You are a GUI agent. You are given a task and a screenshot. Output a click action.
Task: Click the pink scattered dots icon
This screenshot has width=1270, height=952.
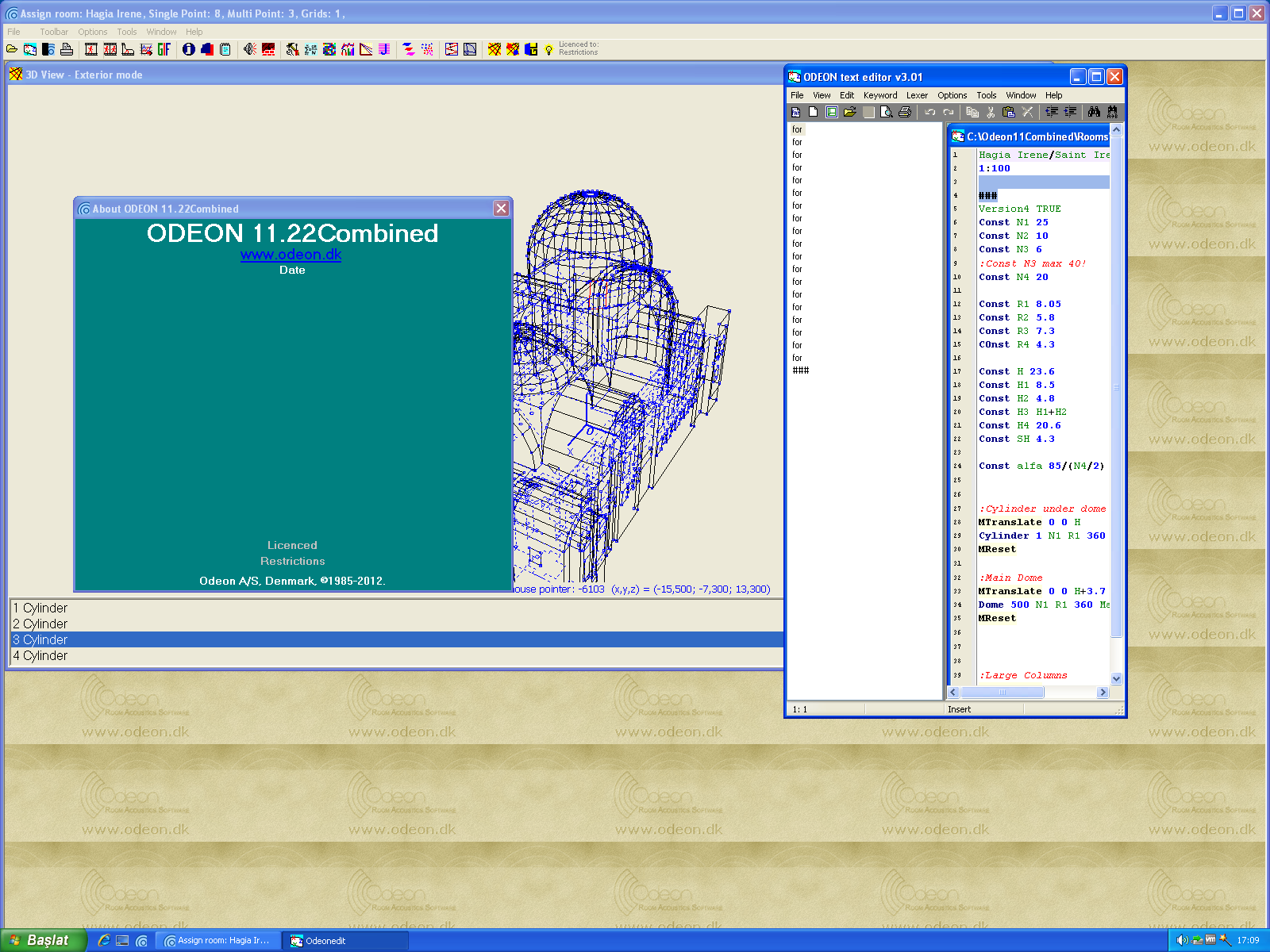[427, 49]
